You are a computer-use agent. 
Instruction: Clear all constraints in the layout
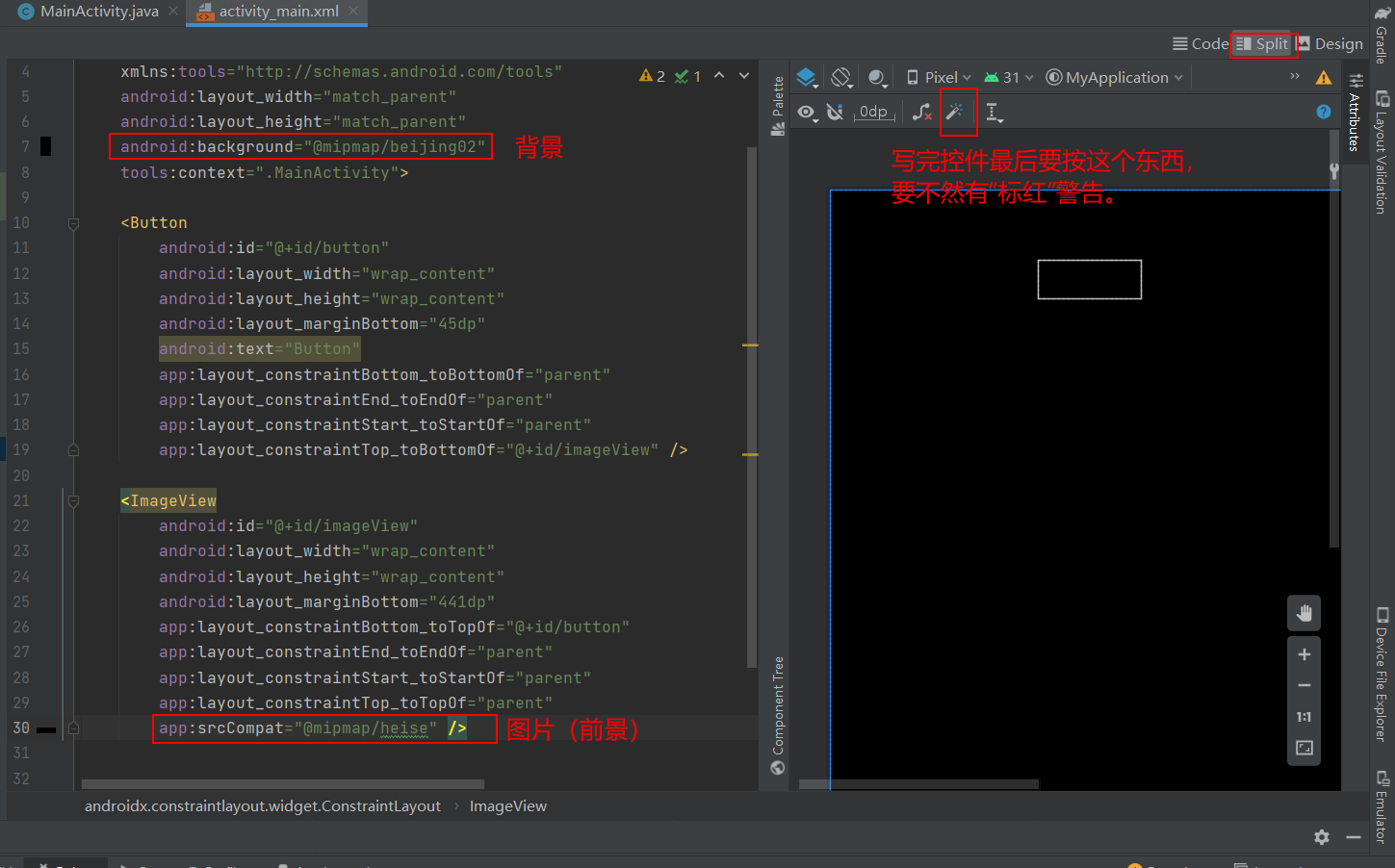coord(920,112)
